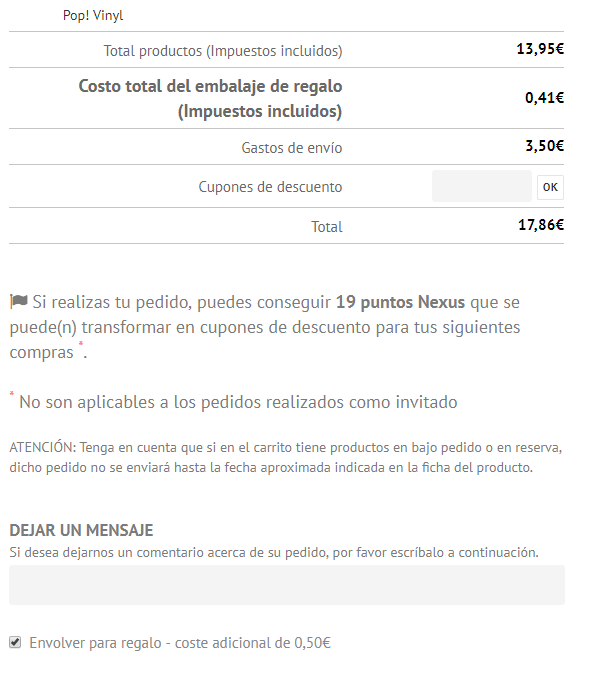Uncheck the Envolver para regalo checkbox
The image size is (601, 684).
(15, 642)
